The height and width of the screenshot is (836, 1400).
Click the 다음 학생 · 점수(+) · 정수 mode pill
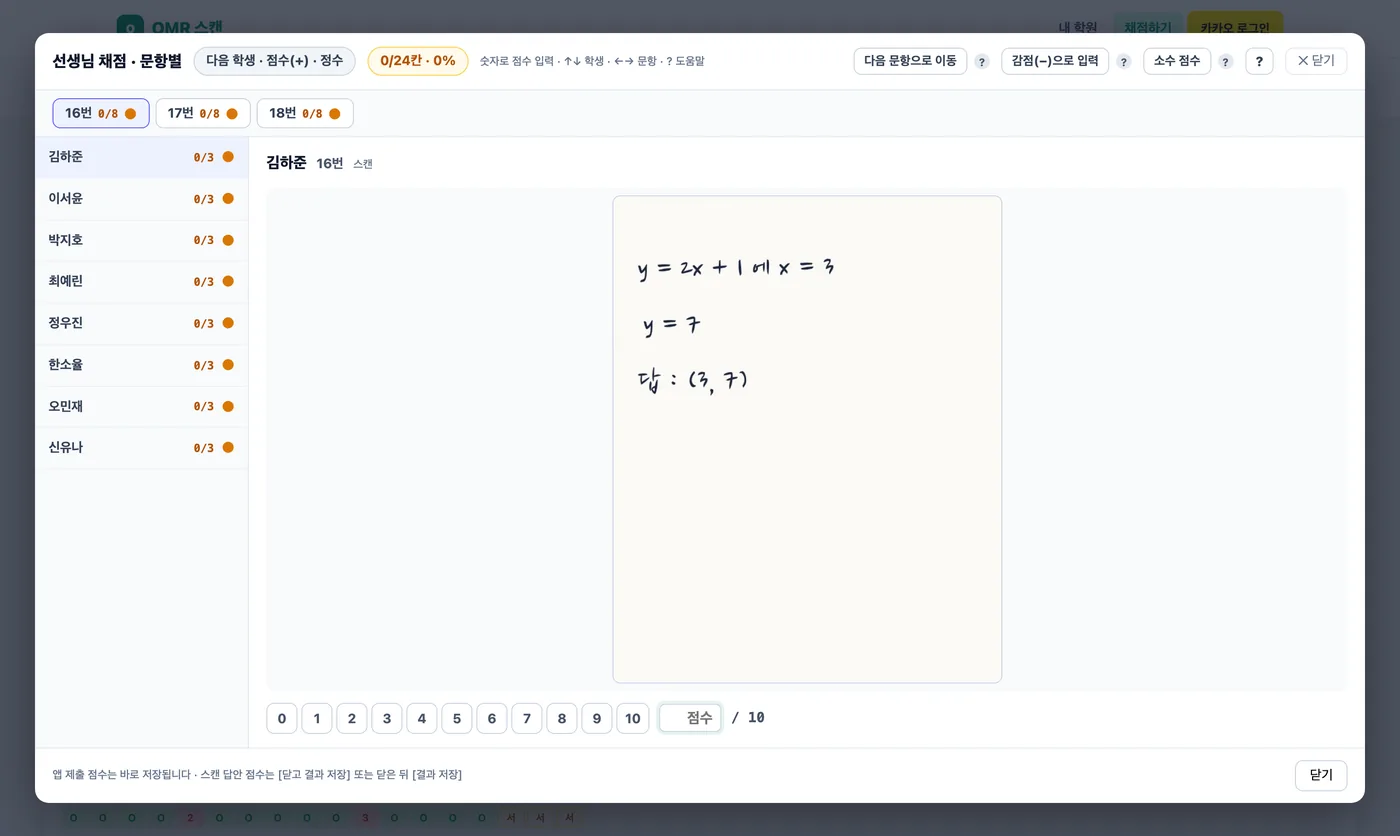275,61
